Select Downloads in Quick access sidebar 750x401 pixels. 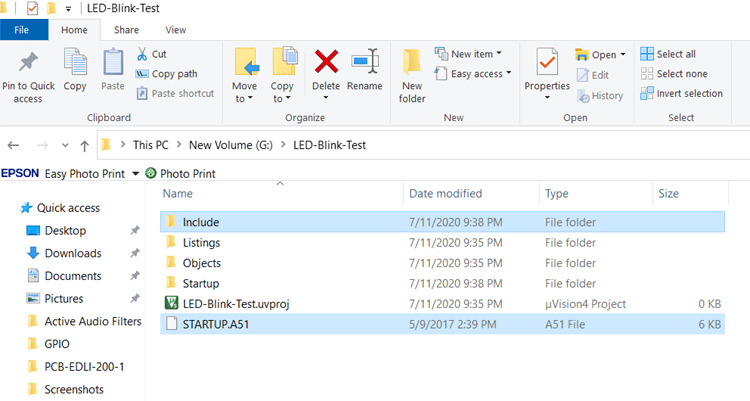click(x=72, y=253)
